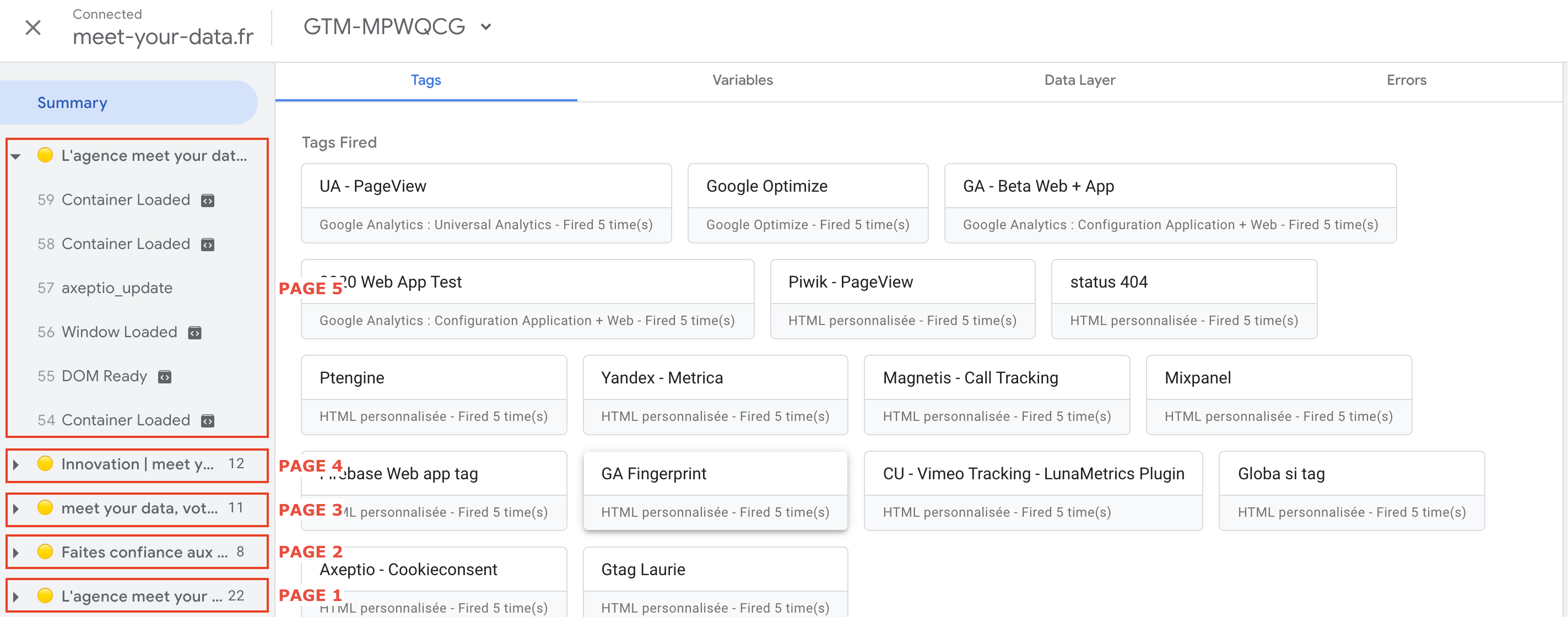Click the meet-your-data.fr connected domain
The height and width of the screenshot is (617, 1568).
point(163,37)
